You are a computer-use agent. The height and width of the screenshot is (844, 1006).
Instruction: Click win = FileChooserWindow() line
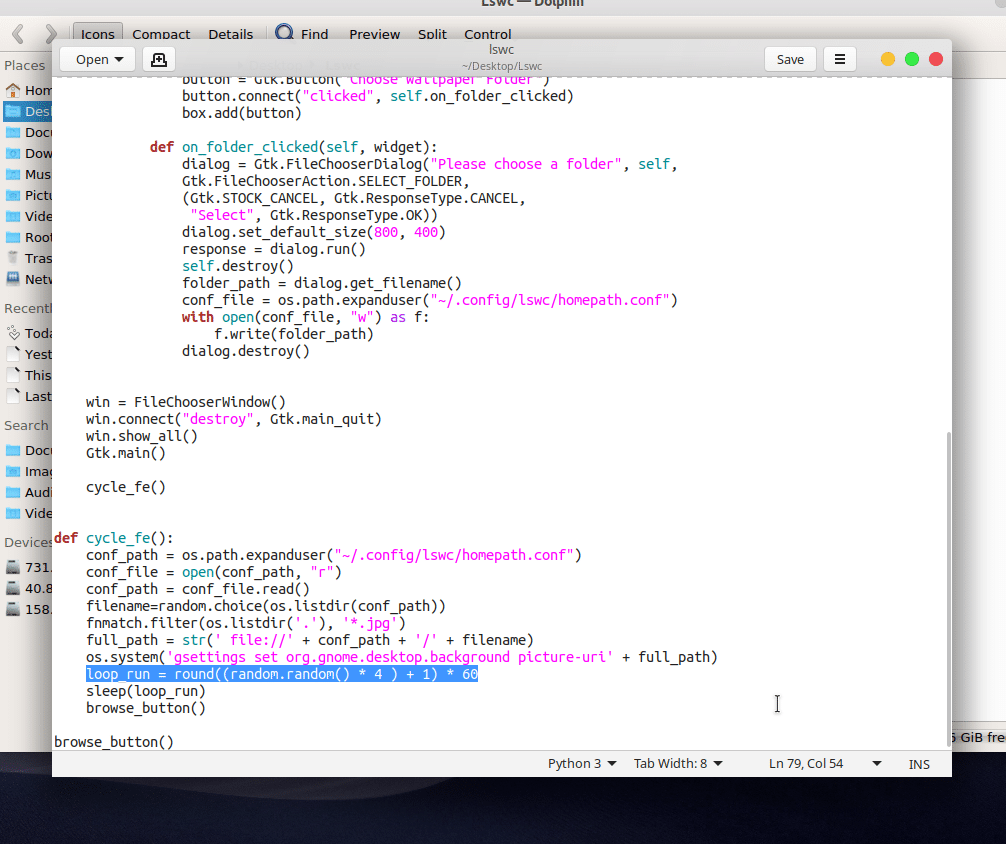pyautogui.click(x=185, y=402)
